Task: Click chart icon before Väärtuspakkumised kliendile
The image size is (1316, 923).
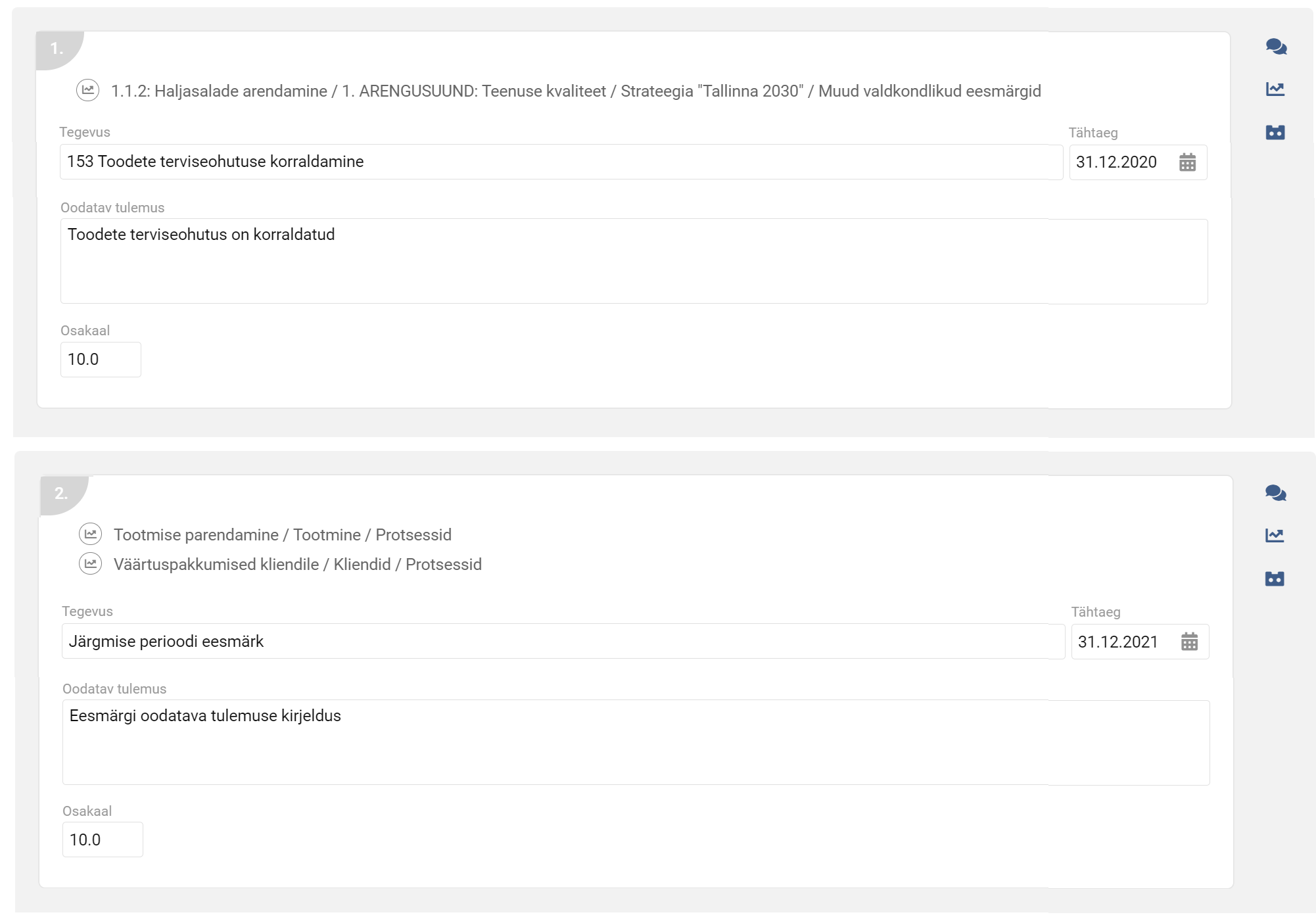Action: (90, 564)
